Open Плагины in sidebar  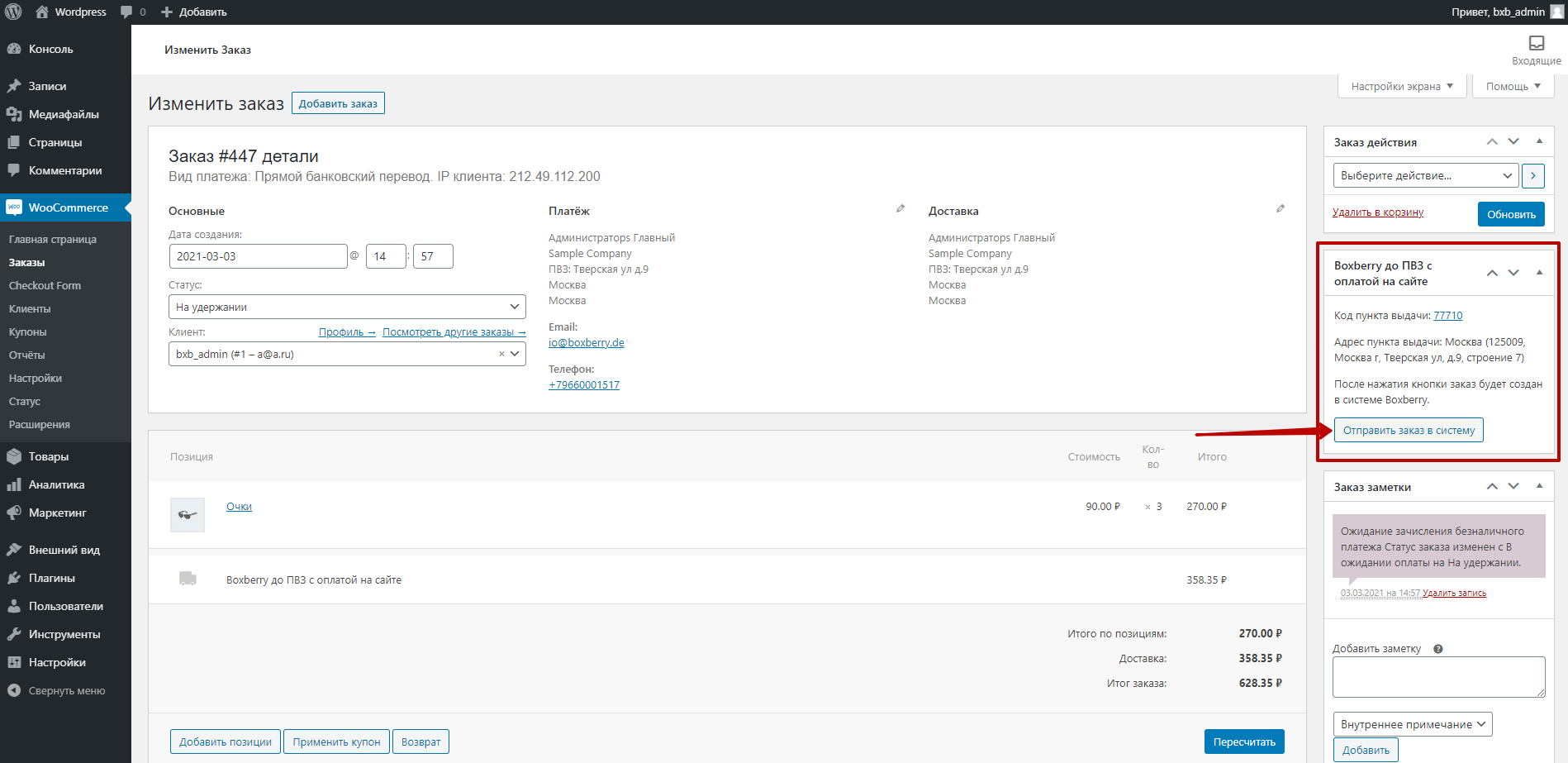click(x=65, y=578)
